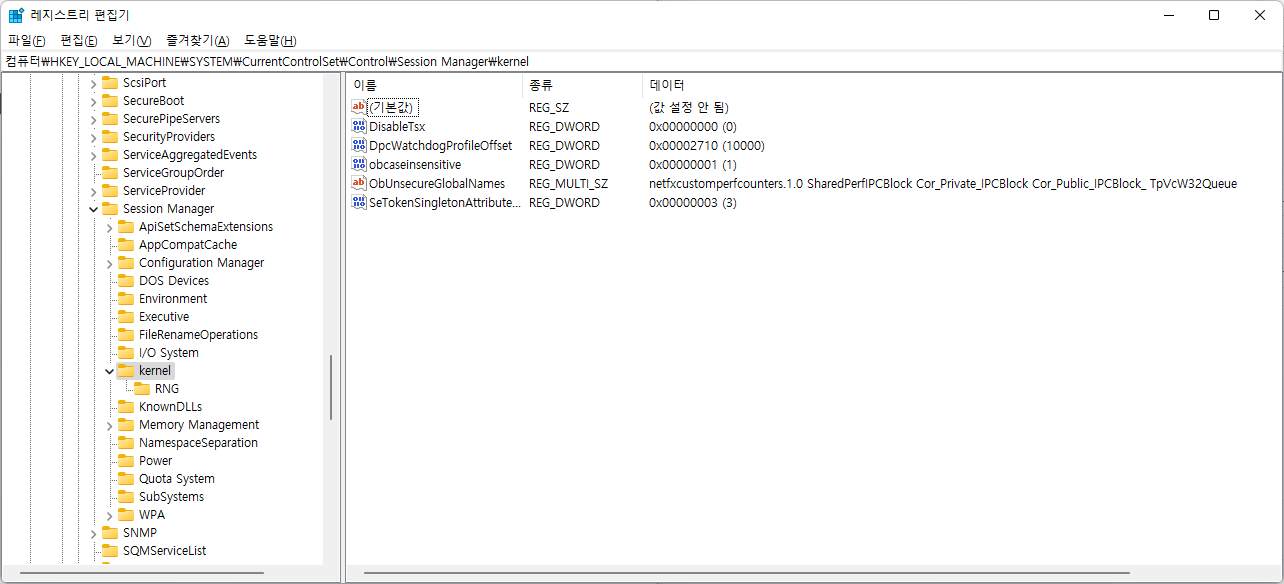Collapse the Session Manager key
Viewport: 1284px width, 584px height.
pyautogui.click(x=93, y=209)
